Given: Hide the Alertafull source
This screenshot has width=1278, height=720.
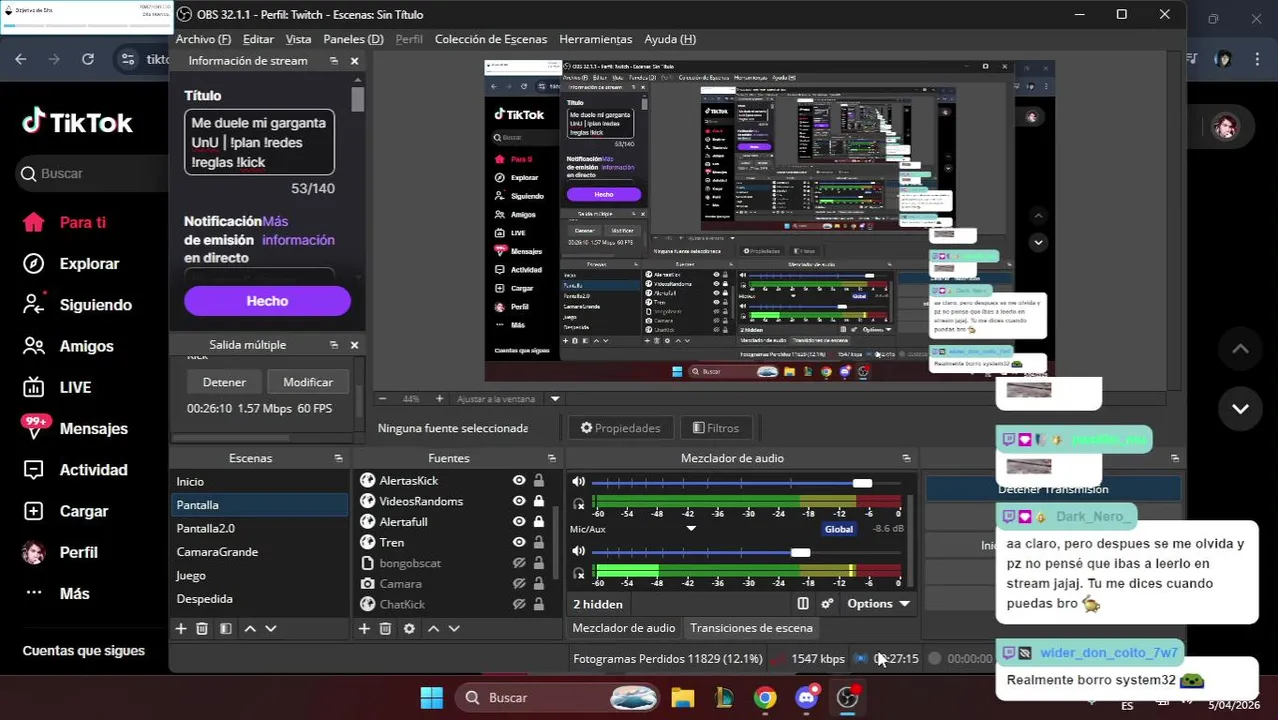Looking at the screenshot, I should (x=519, y=522).
